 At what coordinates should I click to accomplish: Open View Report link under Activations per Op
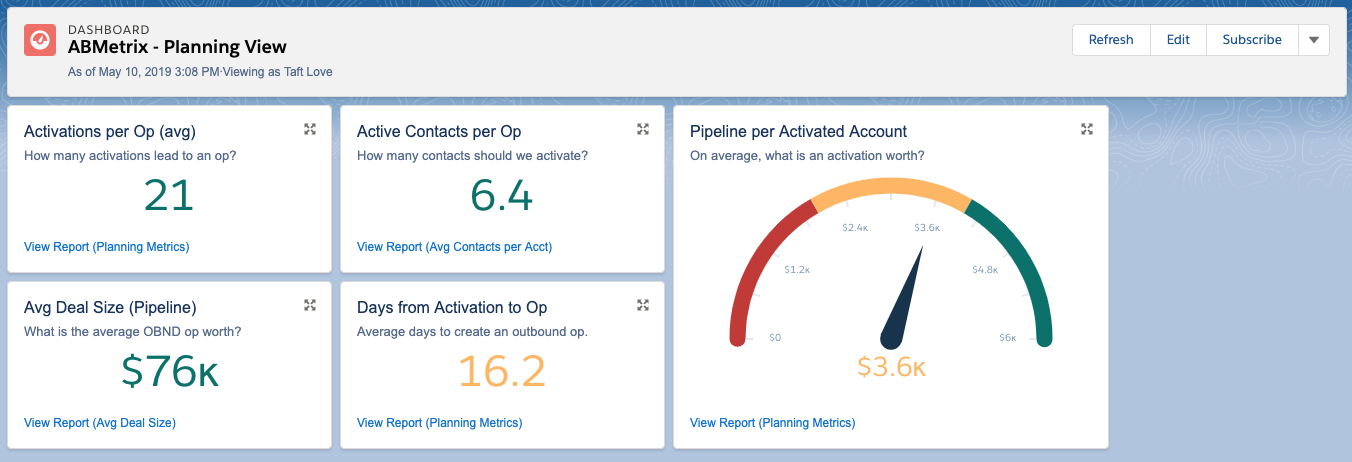tap(106, 247)
